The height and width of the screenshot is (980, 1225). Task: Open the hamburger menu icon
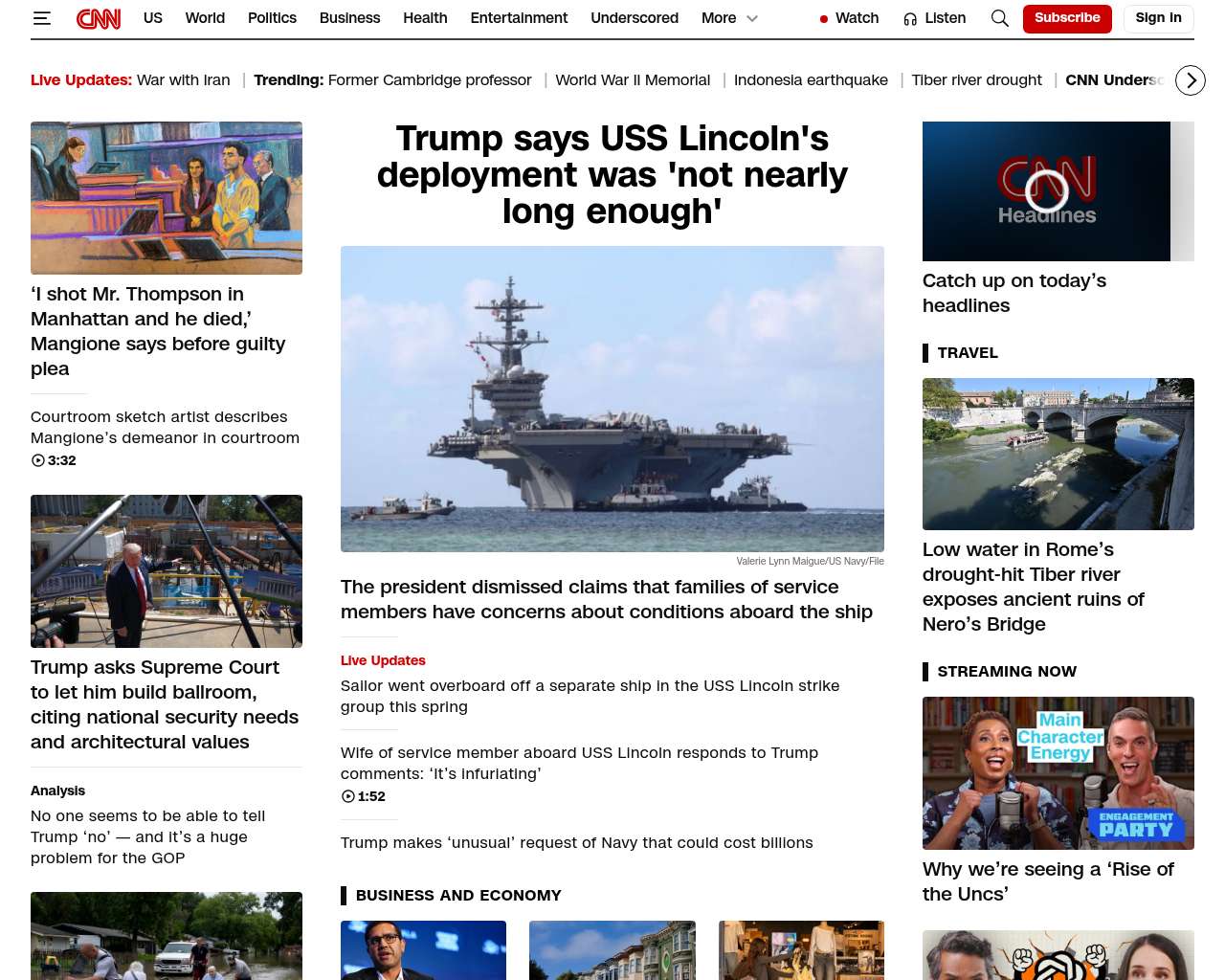pos(41,18)
